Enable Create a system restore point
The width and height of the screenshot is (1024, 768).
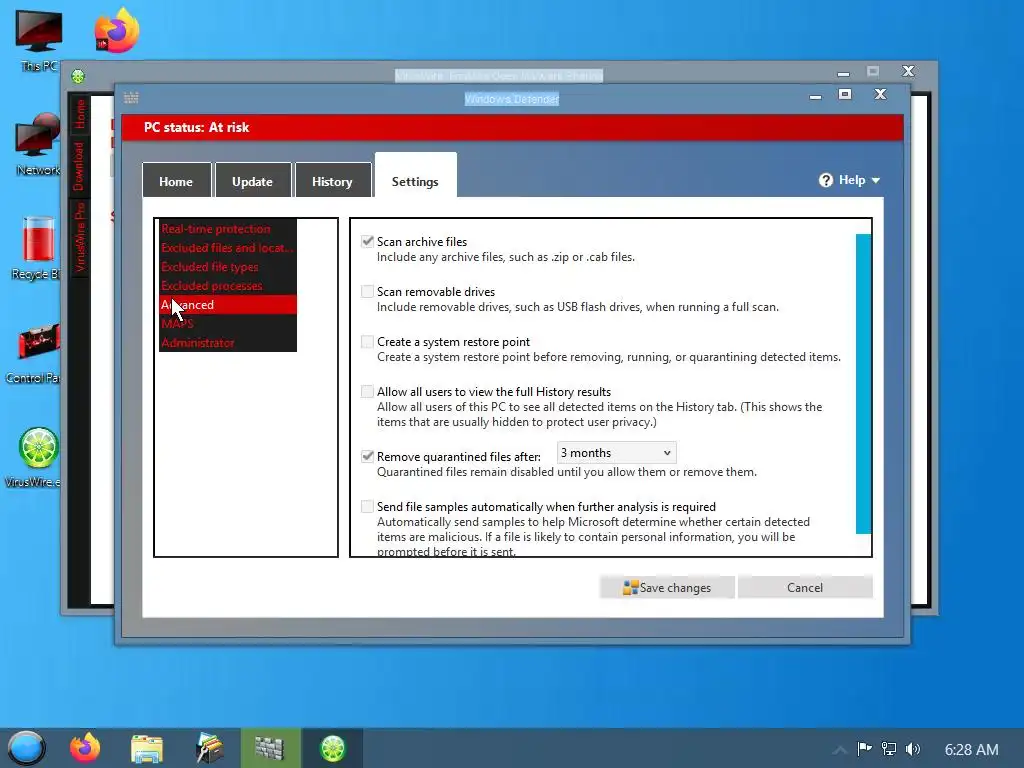(368, 342)
